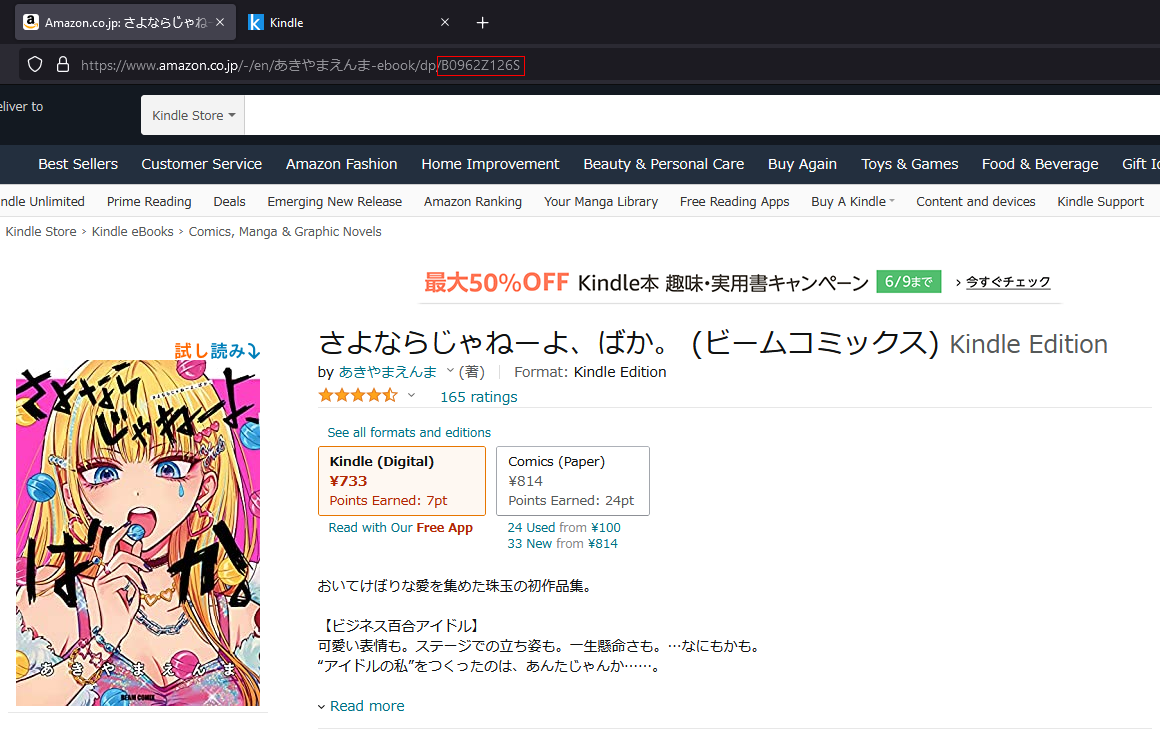This screenshot has height=737, width=1160.
Task: Click the Amazon search input field
Action: [x=701, y=115]
